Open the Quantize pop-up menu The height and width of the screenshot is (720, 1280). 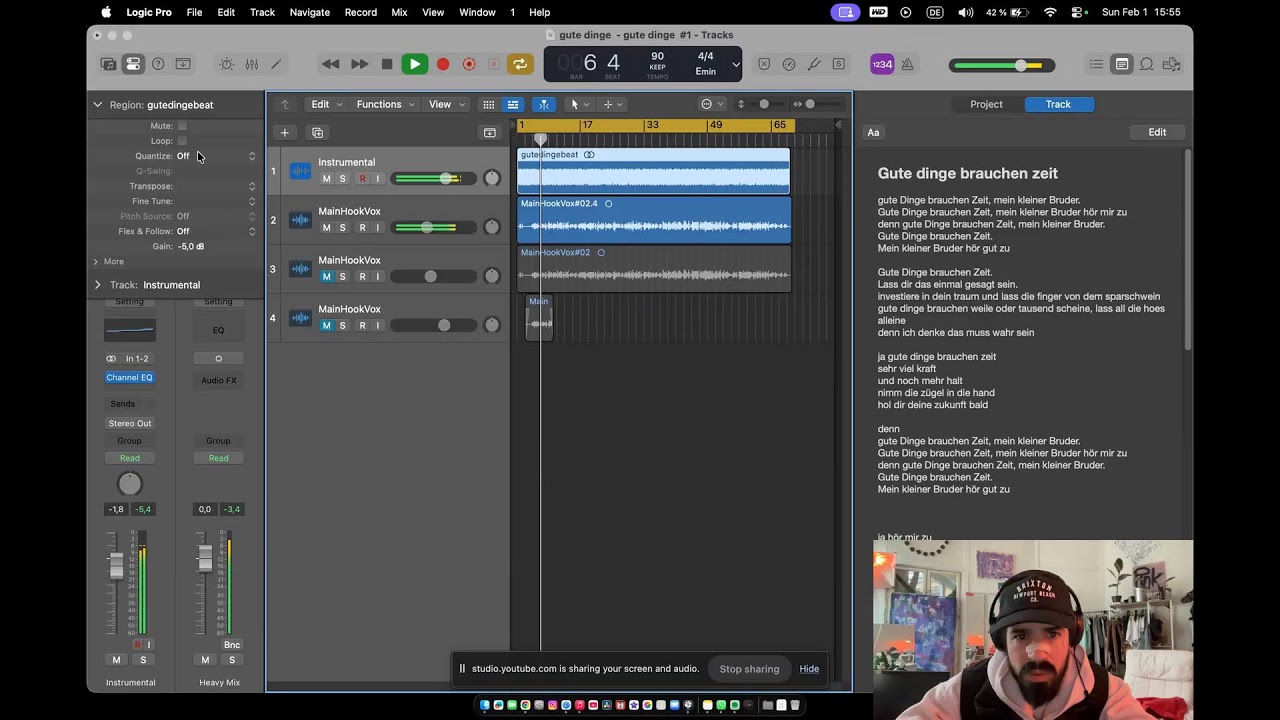216,156
